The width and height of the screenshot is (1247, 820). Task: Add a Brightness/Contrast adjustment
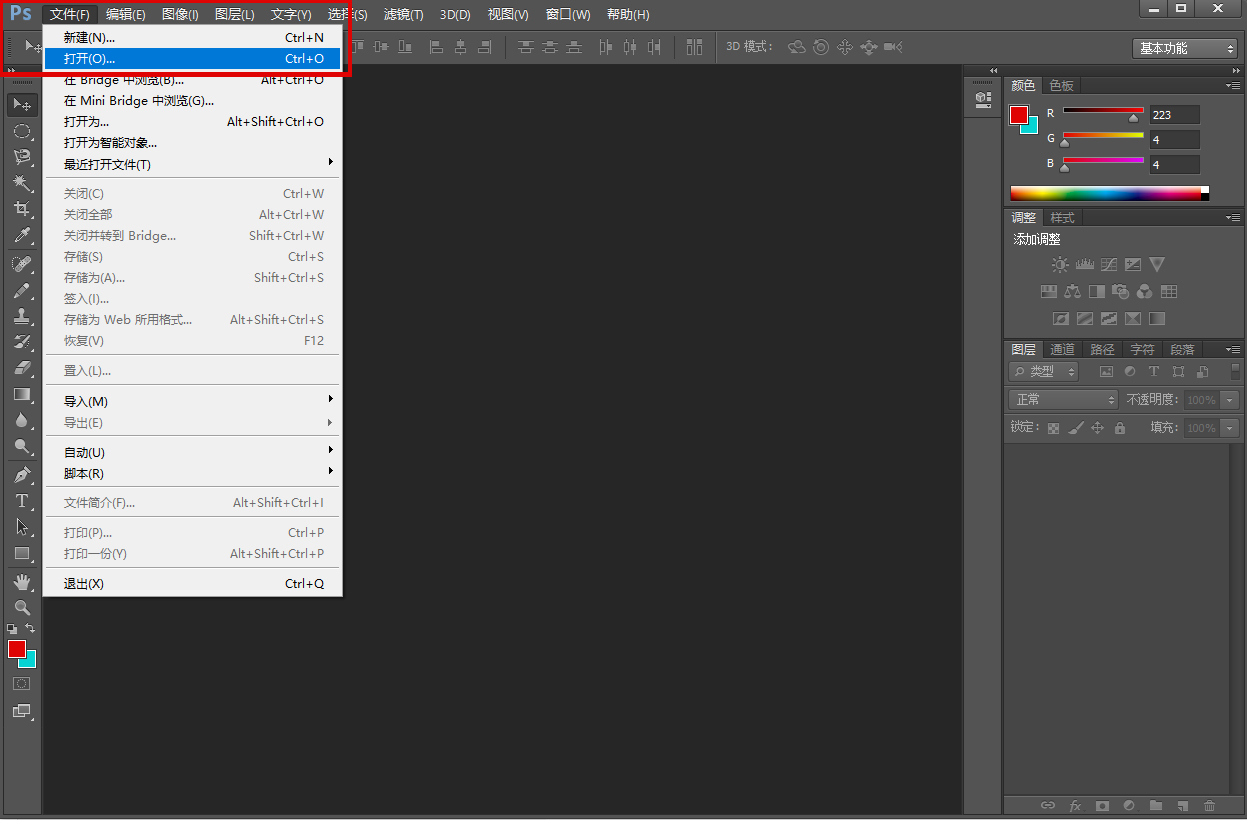tap(1060, 265)
